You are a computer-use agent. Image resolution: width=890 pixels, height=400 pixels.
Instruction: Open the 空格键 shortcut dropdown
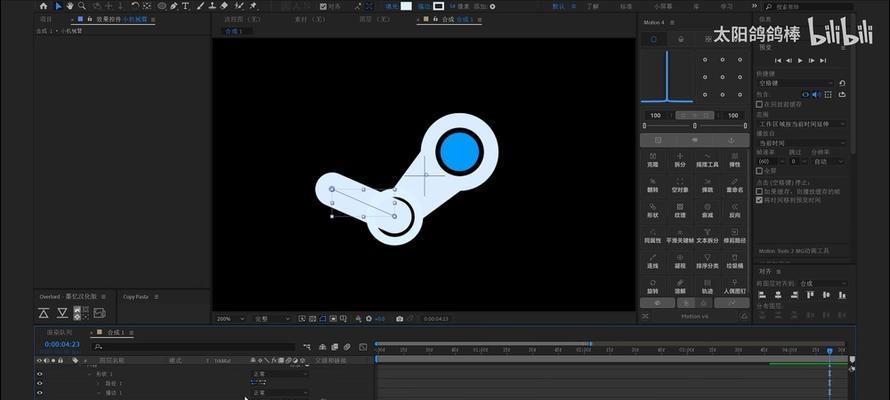[796, 83]
